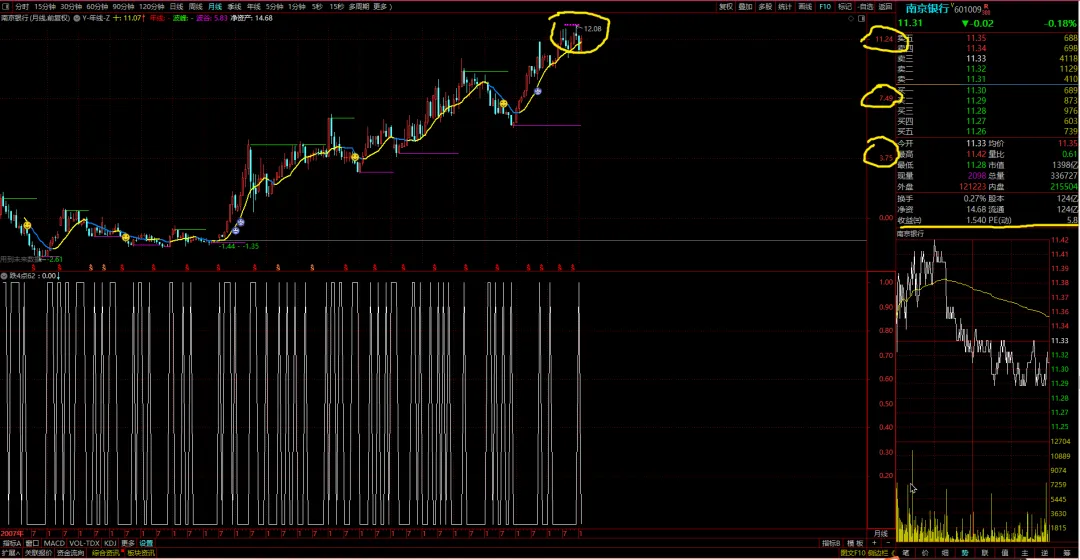
Task: Click the 跌4点62 indicator settings circle
Action: click(x=4, y=276)
